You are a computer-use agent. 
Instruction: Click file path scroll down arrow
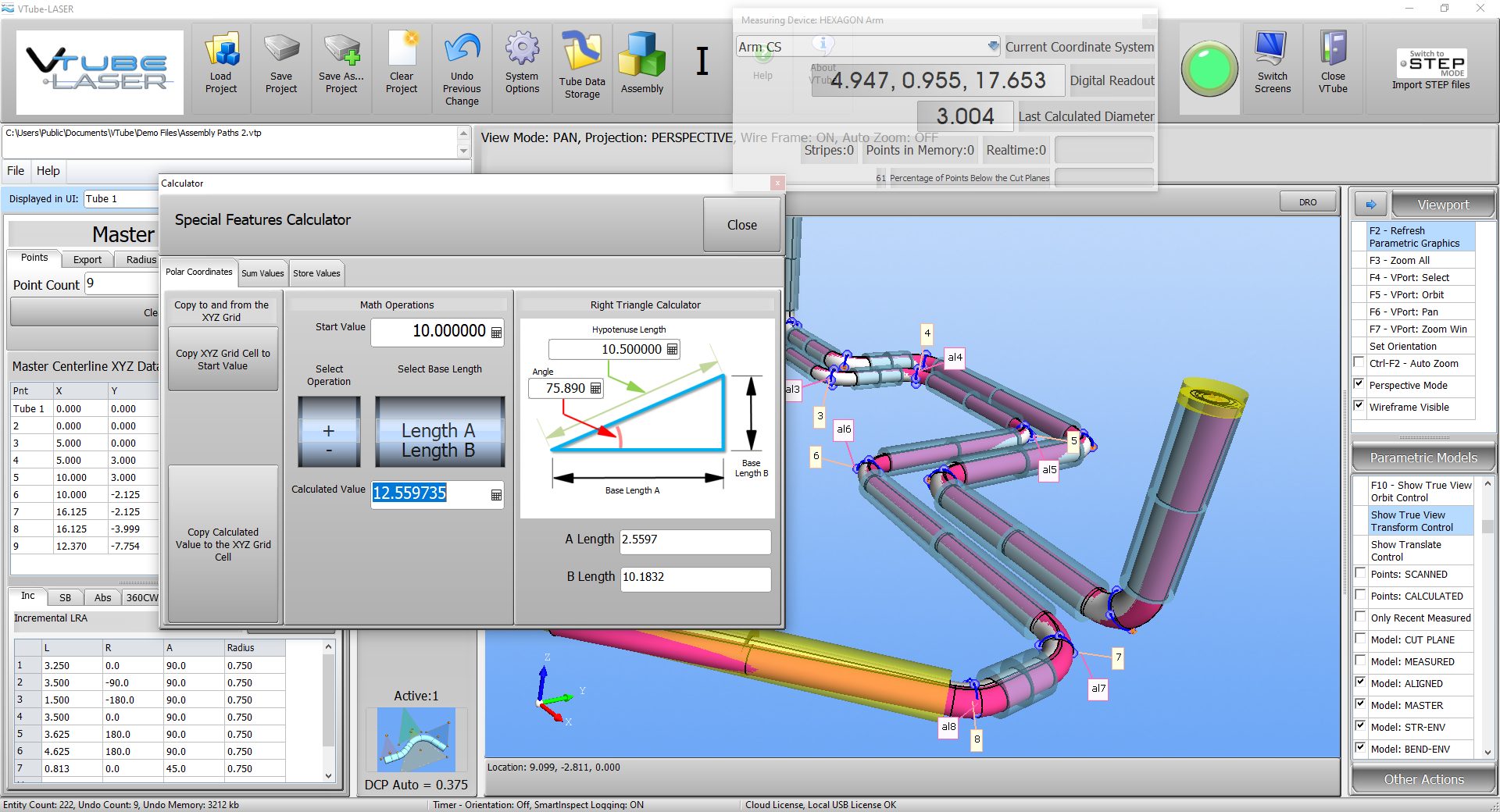pyautogui.click(x=463, y=151)
